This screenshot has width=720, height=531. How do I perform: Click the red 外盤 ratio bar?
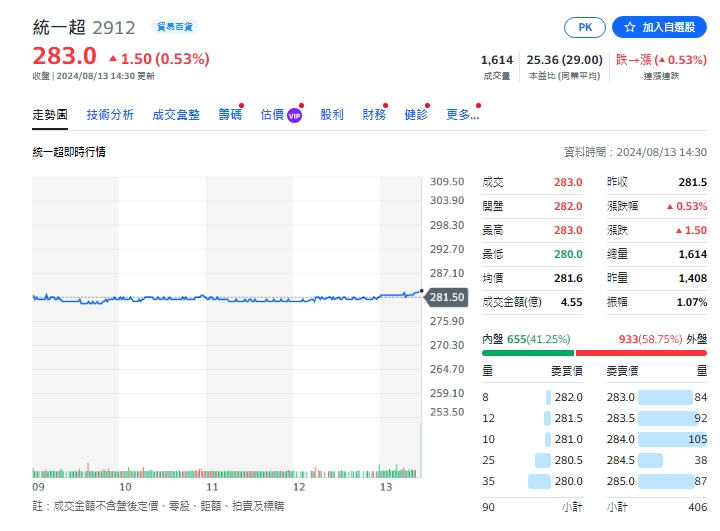(641, 353)
